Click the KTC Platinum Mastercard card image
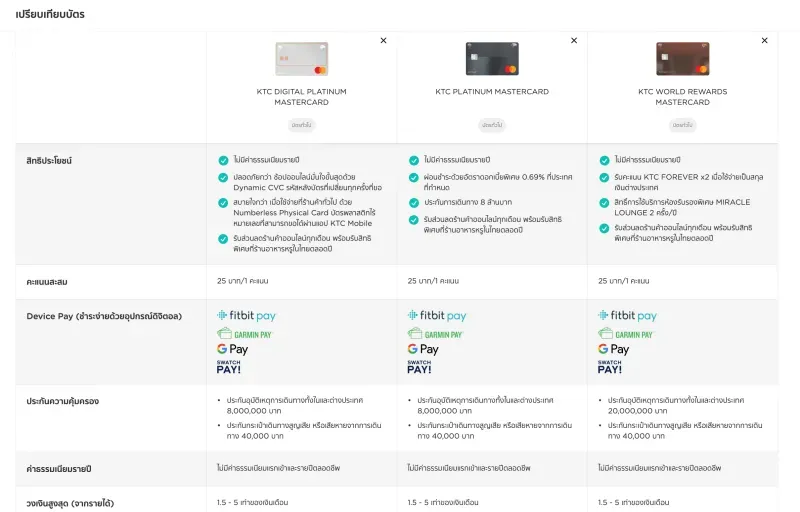 tap(492, 59)
